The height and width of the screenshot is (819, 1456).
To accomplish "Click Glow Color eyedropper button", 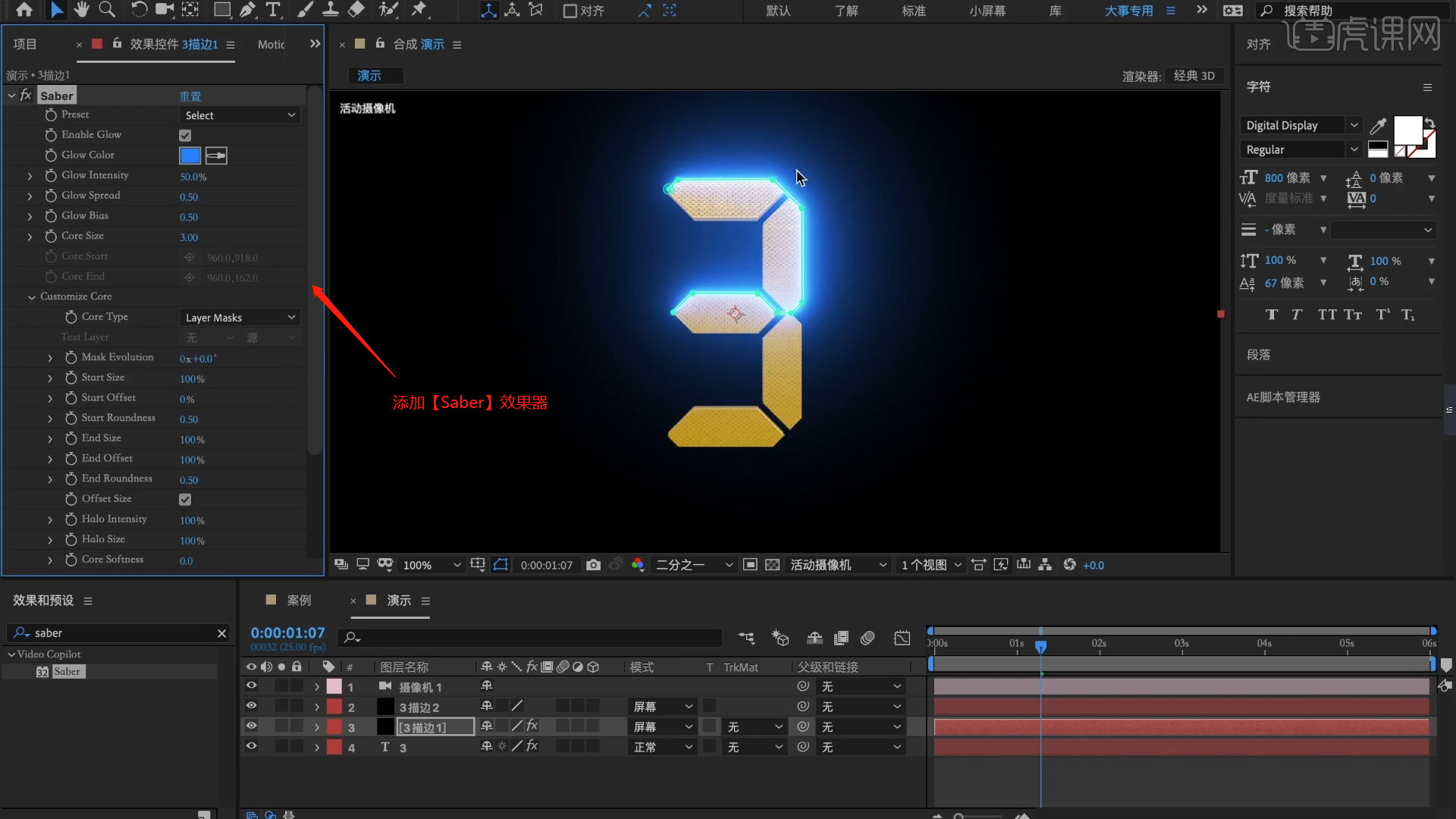I will click(216, 155).
